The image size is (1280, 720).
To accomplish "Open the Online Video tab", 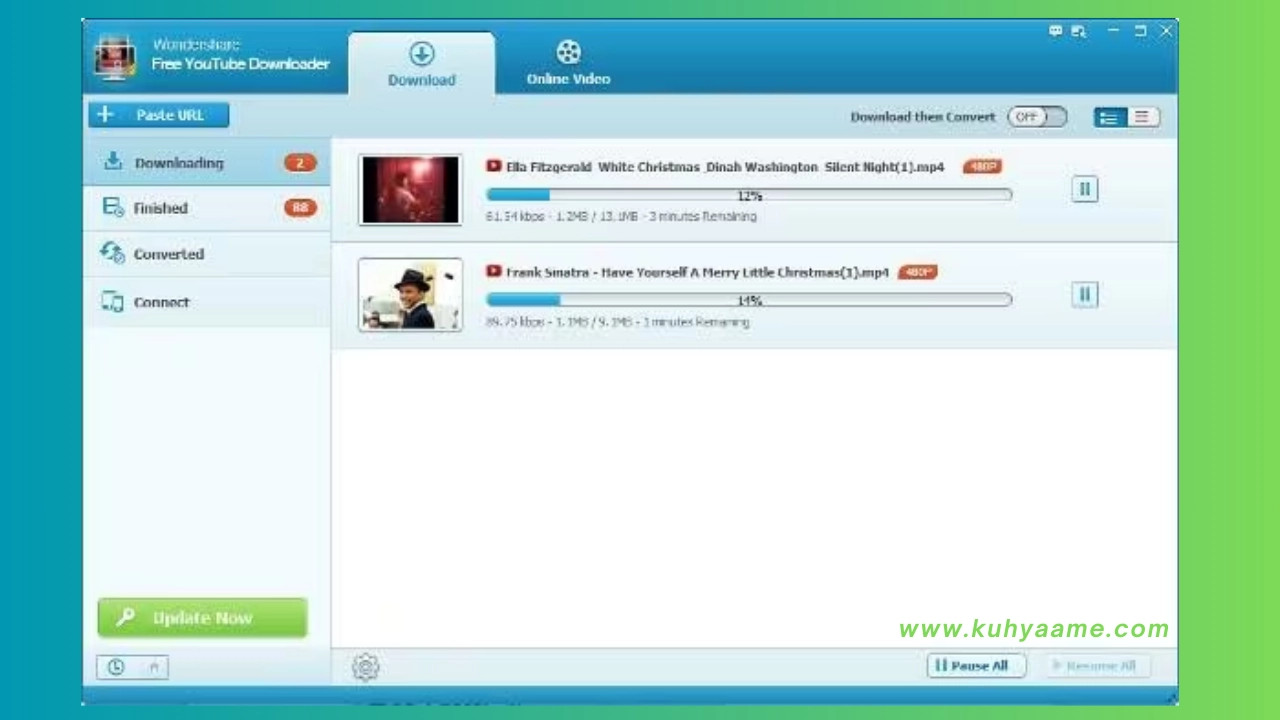I will (x=568, y=64).
